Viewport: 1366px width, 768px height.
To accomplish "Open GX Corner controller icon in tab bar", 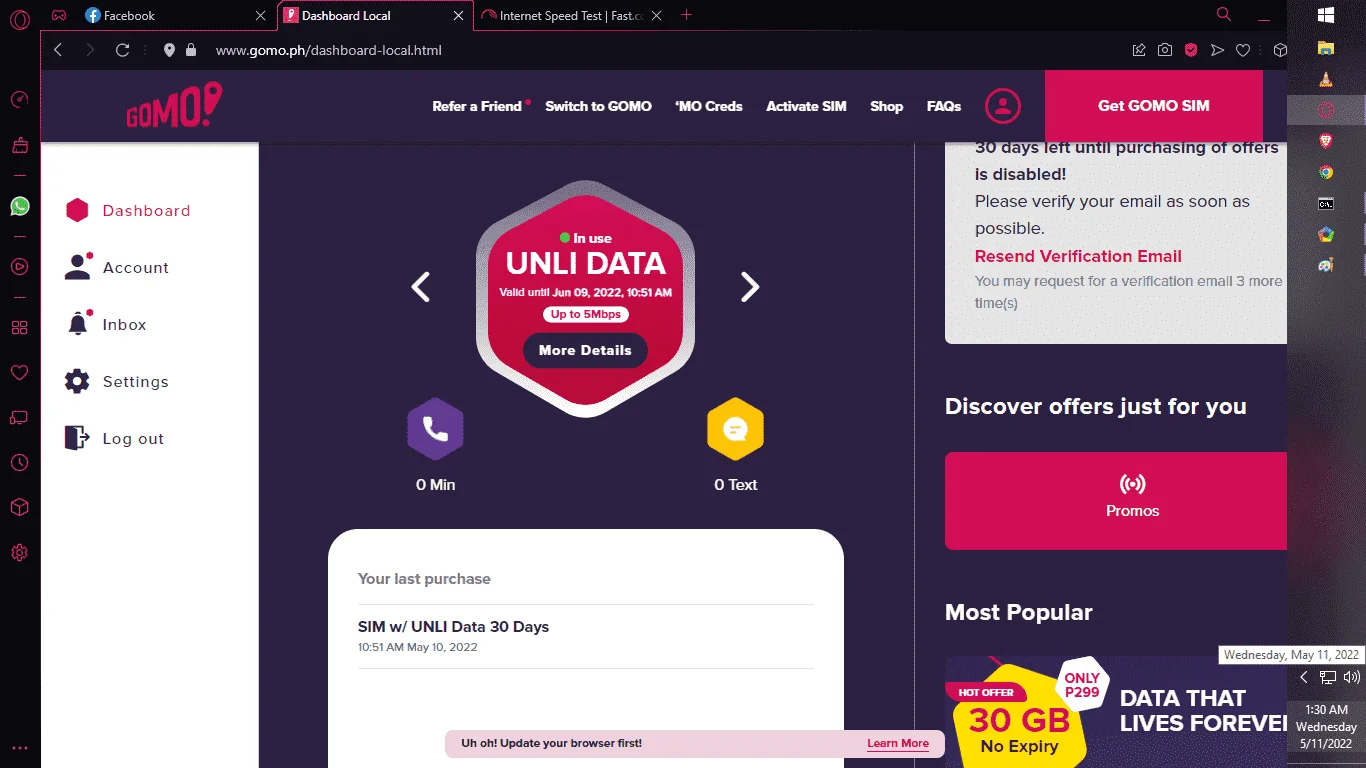I will point(60,15).
